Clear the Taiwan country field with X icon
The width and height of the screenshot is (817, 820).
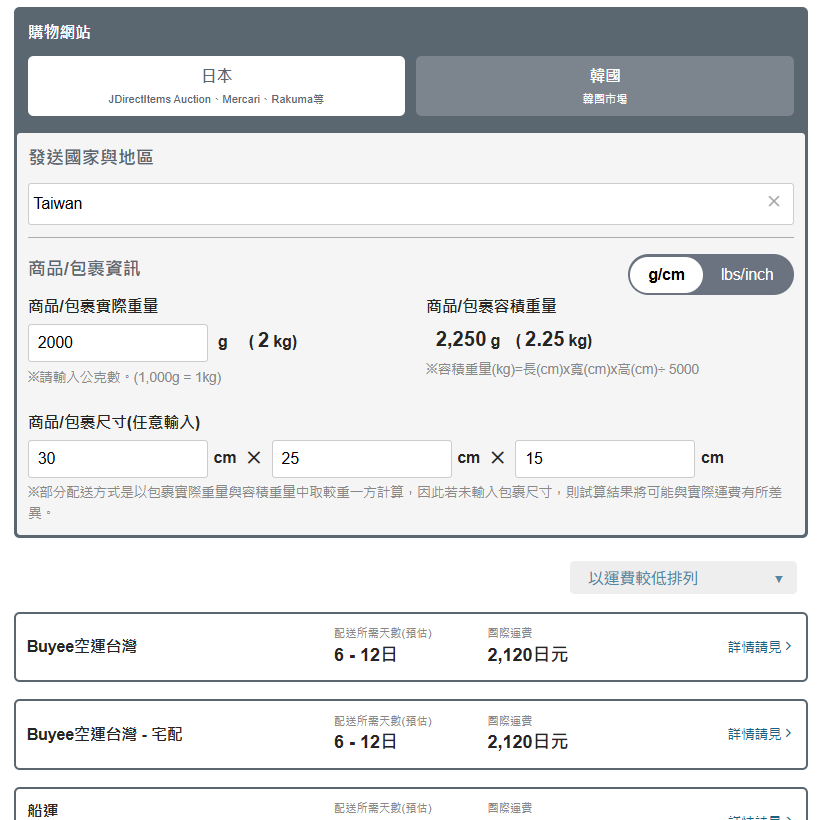(x=773, y=202)
